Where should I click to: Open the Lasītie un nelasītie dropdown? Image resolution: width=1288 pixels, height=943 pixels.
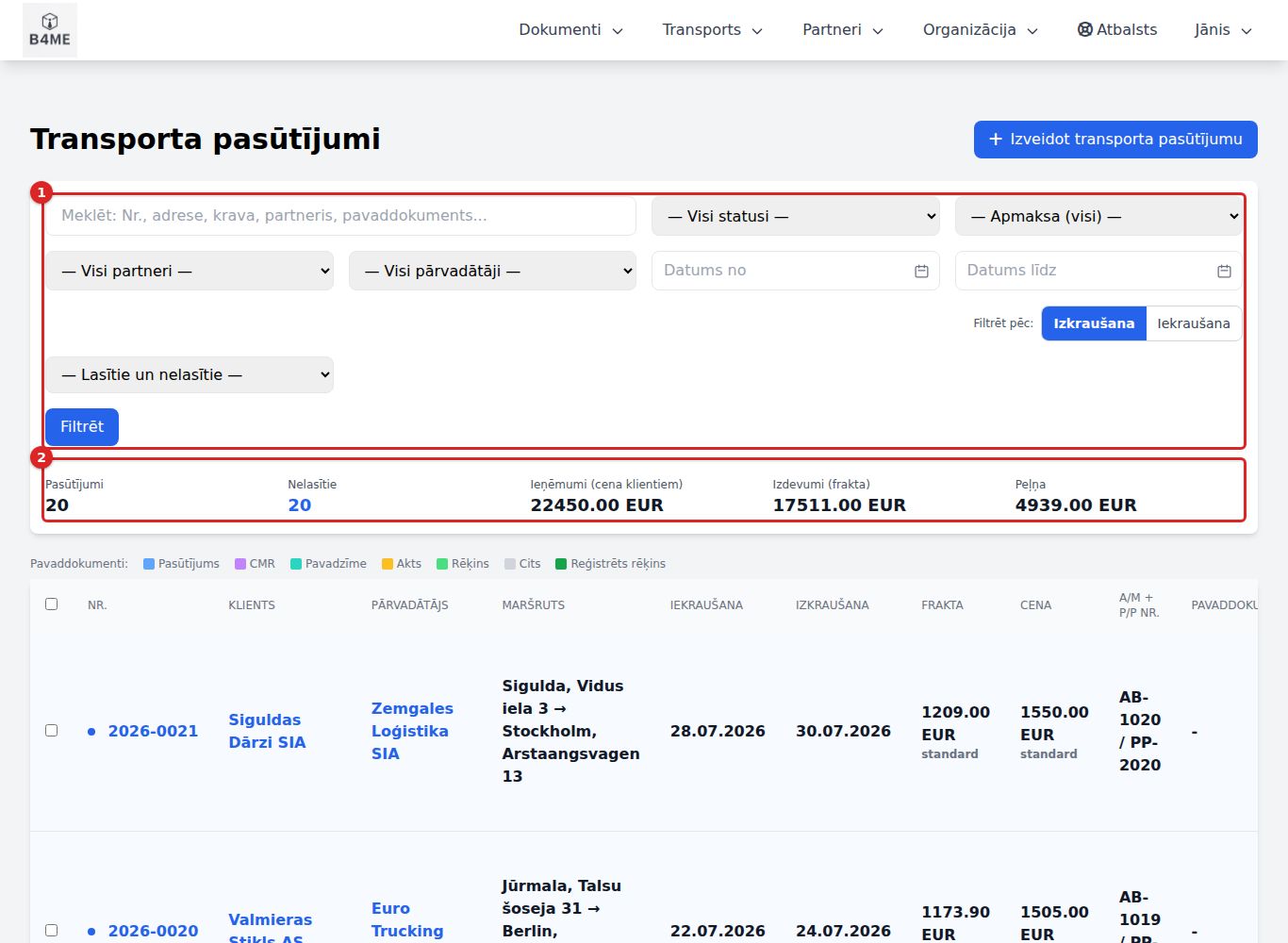click(x=190, y=374)
